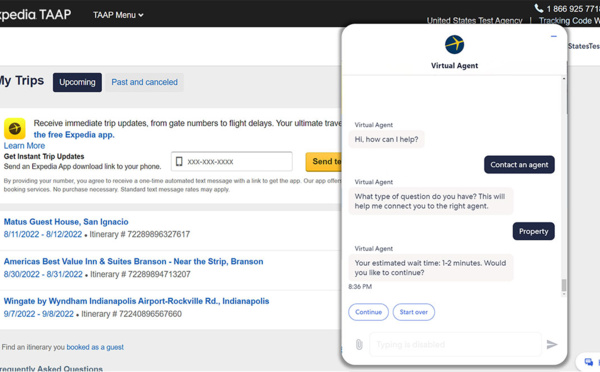
Task: Switch to the Upcoming tab
Action: pyautogui.click(x=77, y=82)
